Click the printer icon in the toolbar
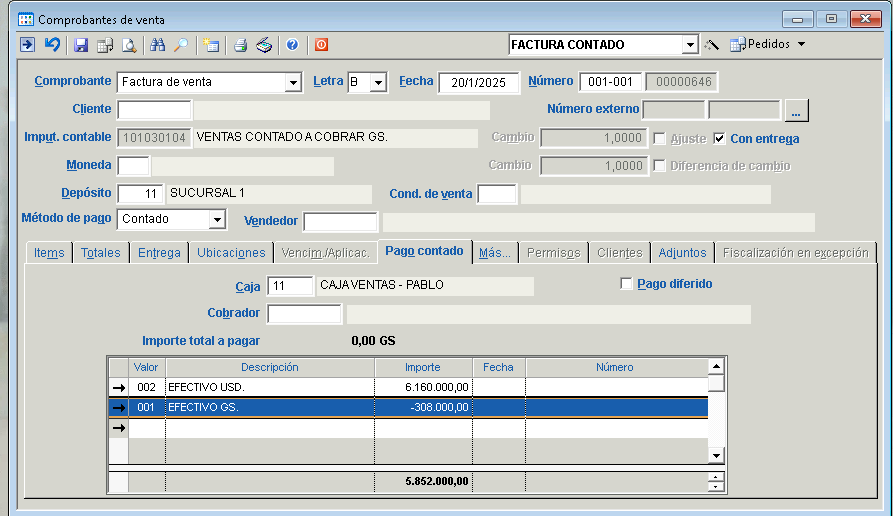The image size is (893, 516). [240, 45]
